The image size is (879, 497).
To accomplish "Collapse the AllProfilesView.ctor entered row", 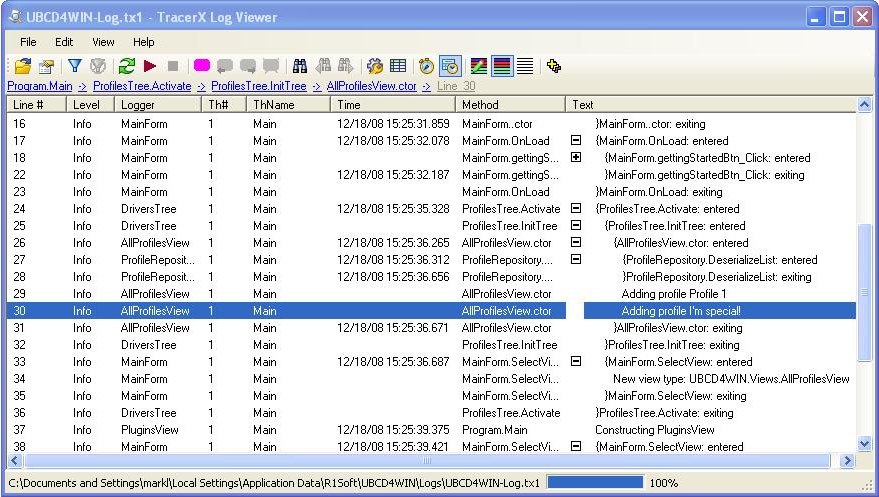I will [576, 243].
